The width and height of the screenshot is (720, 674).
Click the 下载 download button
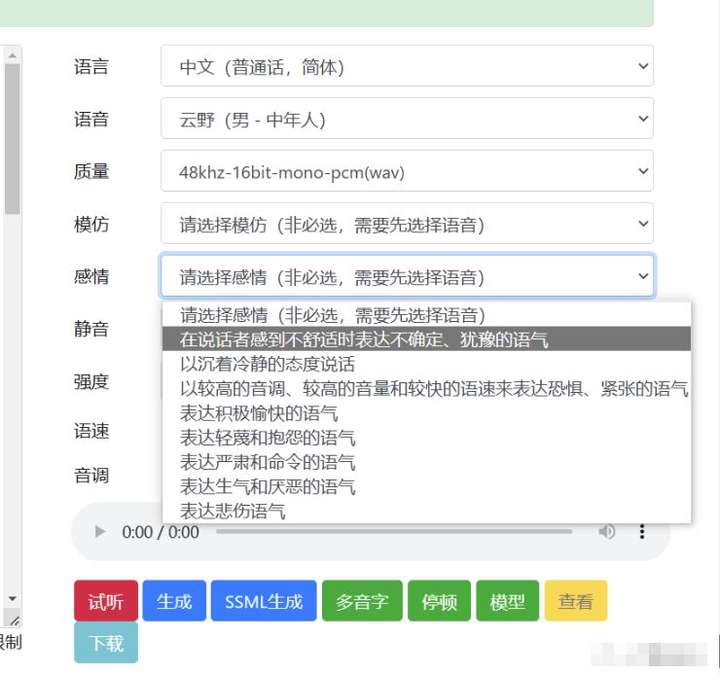coord(106,643)
